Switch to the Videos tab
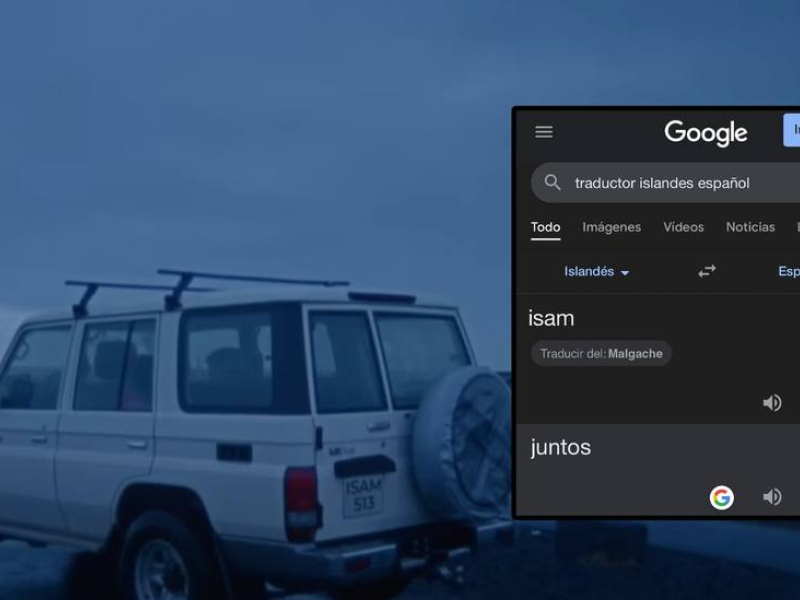This screenshot has height=600, width=800. tap(683, 227)
